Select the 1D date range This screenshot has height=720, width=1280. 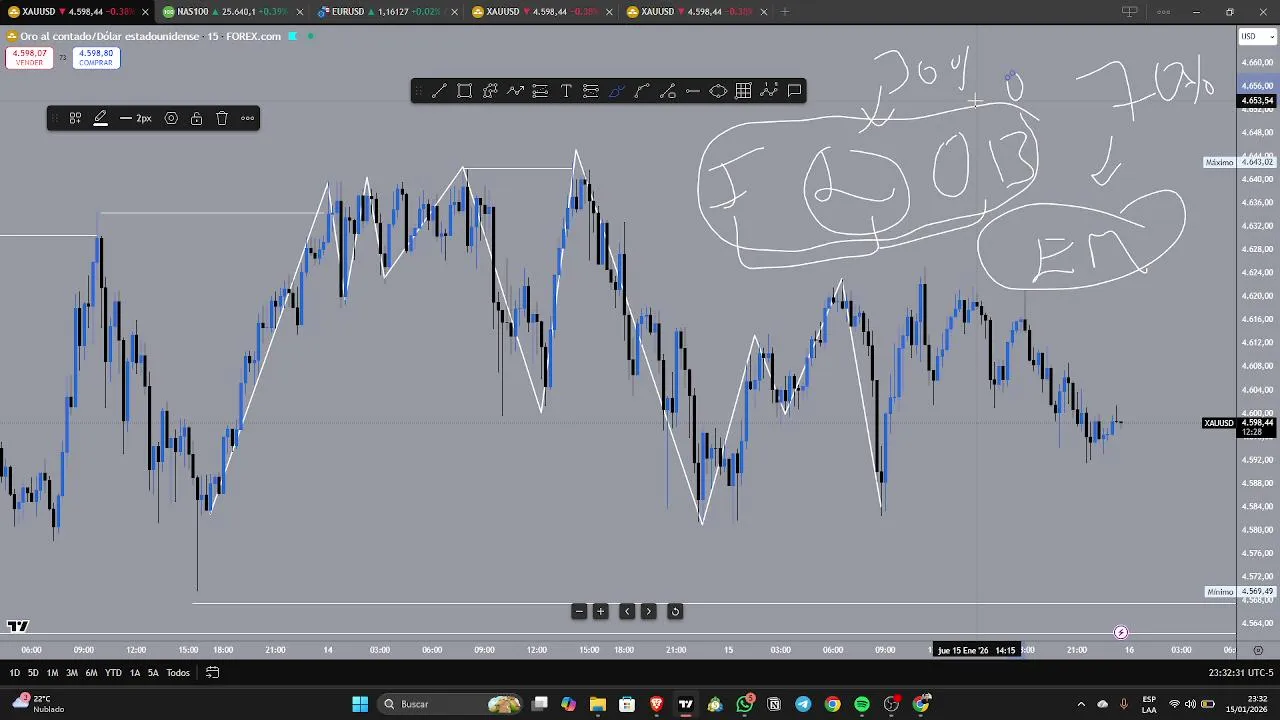(x=15, y=673)
